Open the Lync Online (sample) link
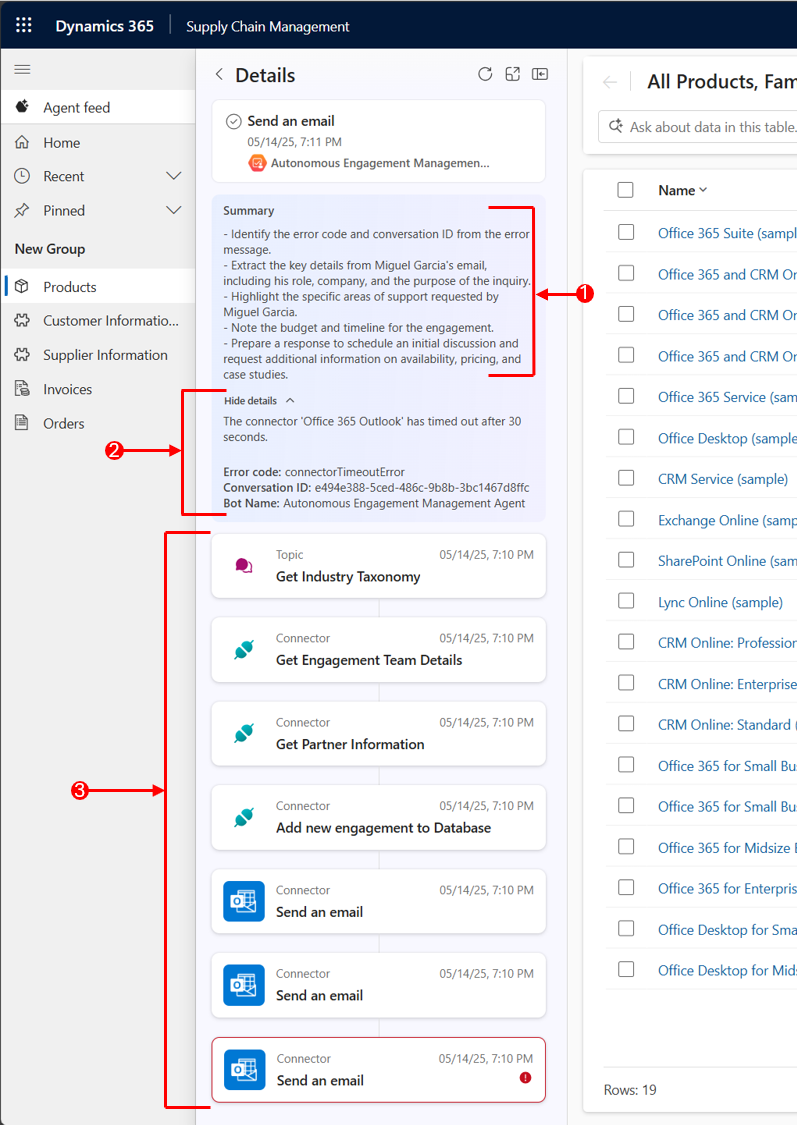The width and height of the screenshot is (797, 1125). (x=720, y=602)
